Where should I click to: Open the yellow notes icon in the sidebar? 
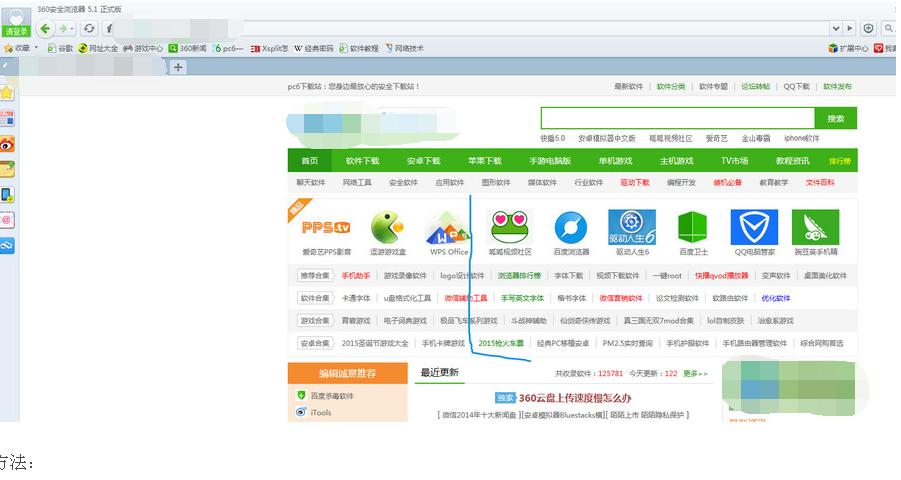pos(7,169)
